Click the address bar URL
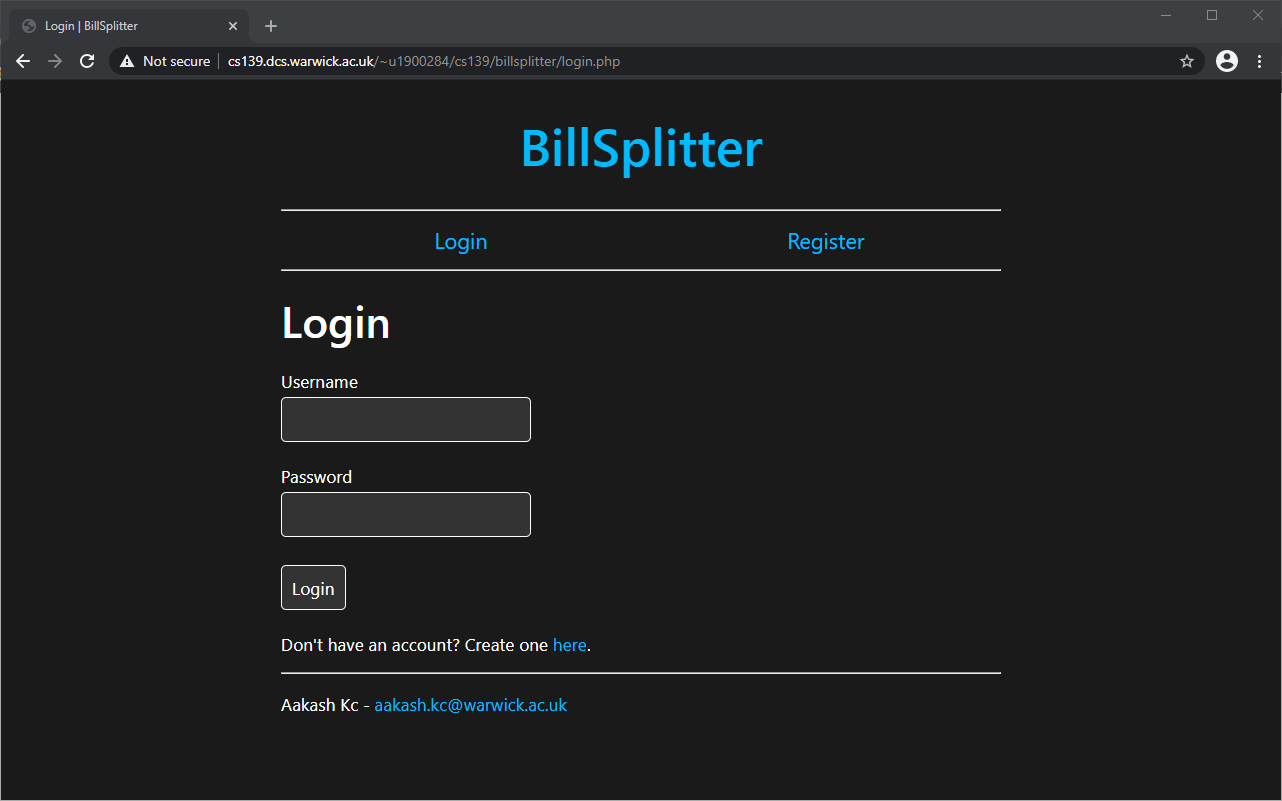 point(424,61)
